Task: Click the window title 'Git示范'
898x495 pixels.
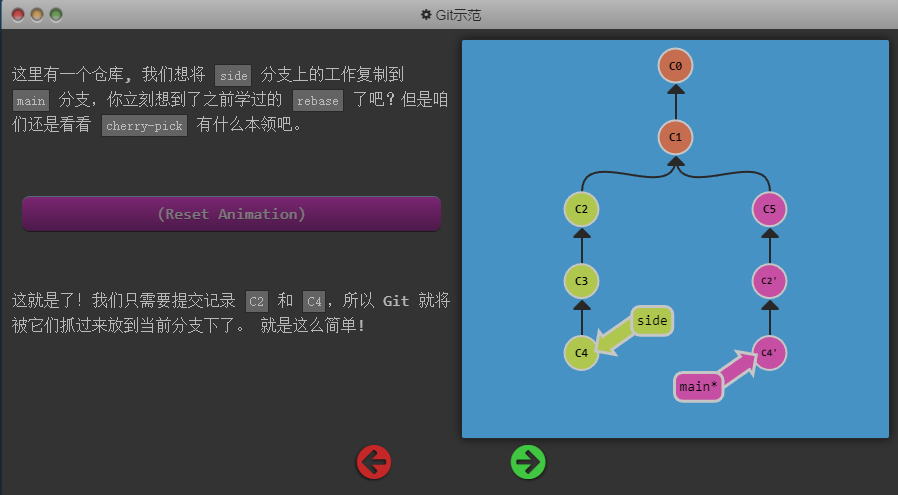Action: (458, 14)
